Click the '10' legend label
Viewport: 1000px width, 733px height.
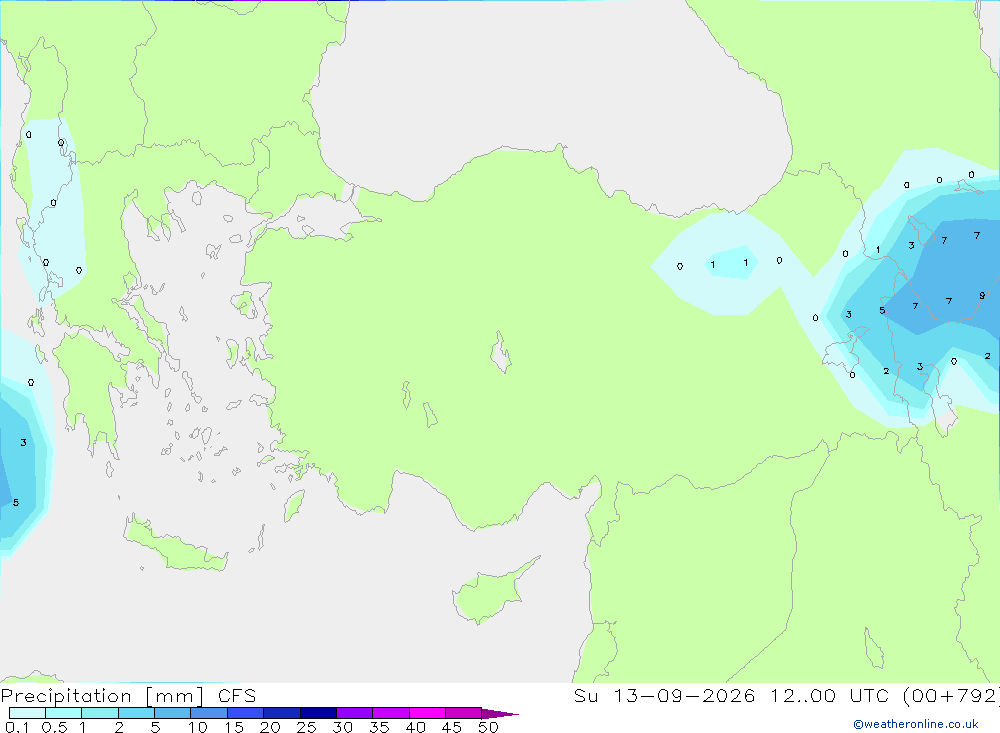(x=198, y=727)
